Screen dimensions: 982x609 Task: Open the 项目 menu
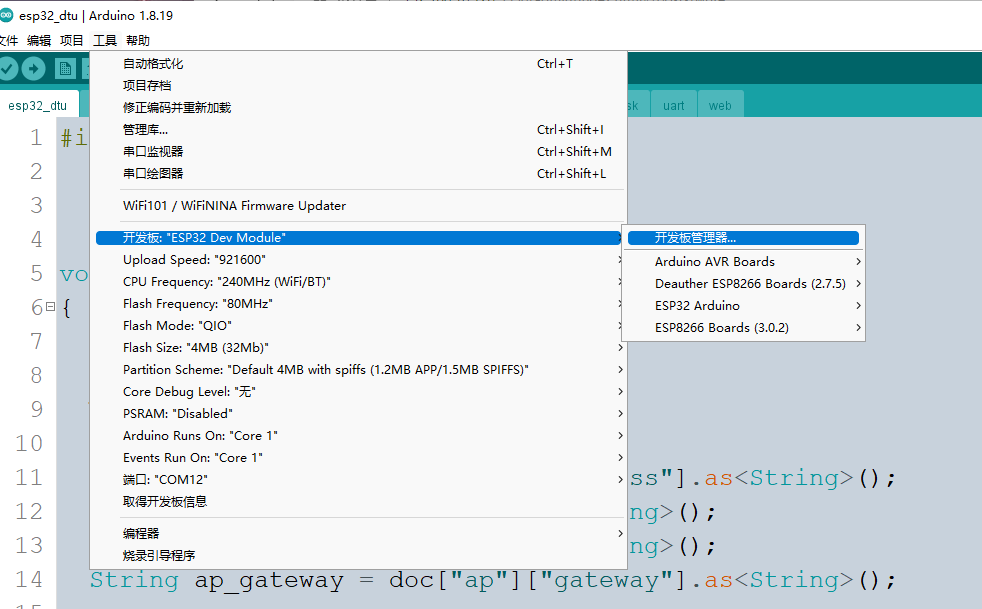pos(71,41)
